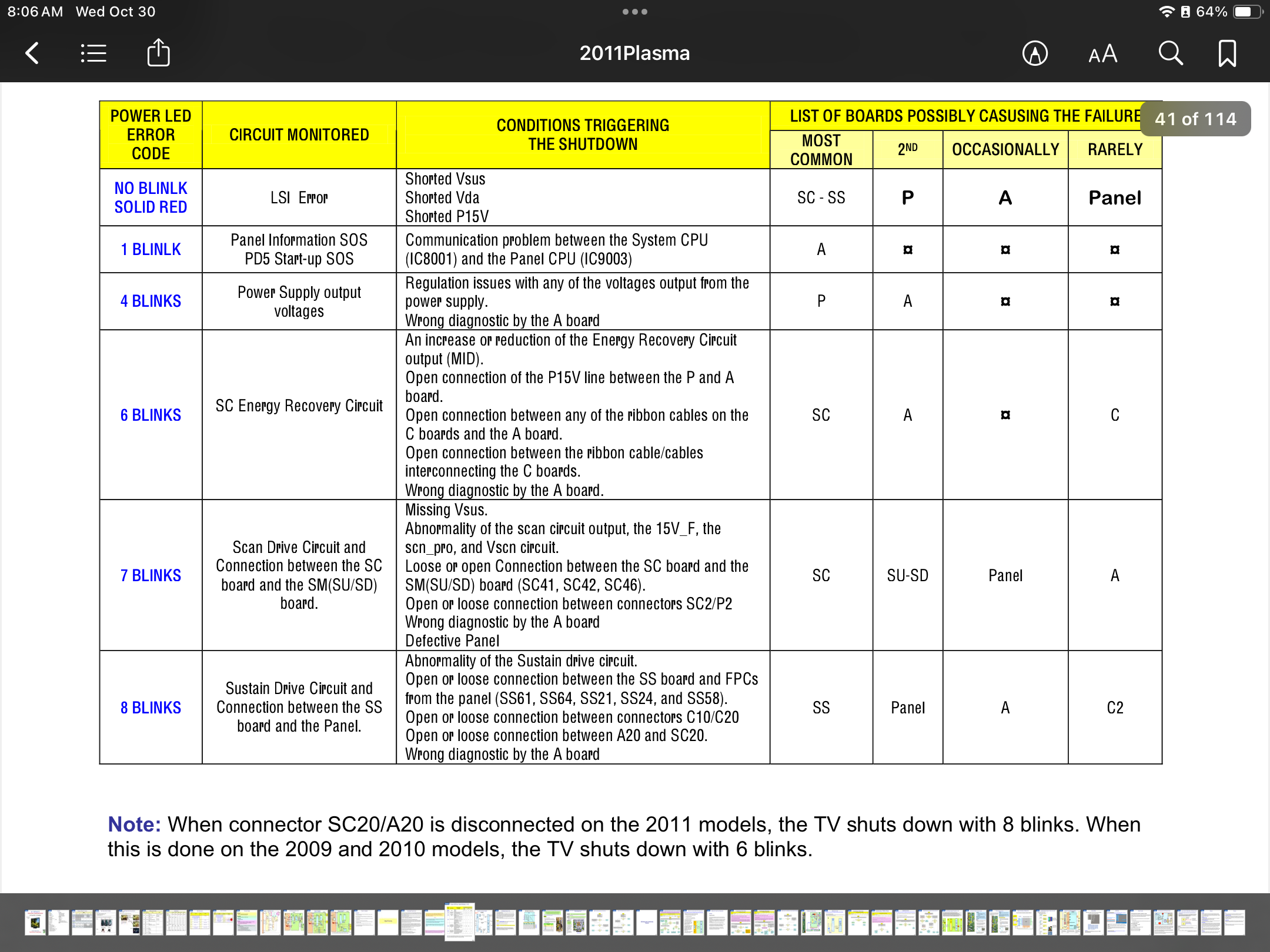Search inside the 2011Plasma document
This screenshot has width=1270, height=952.
point(1170,53)
